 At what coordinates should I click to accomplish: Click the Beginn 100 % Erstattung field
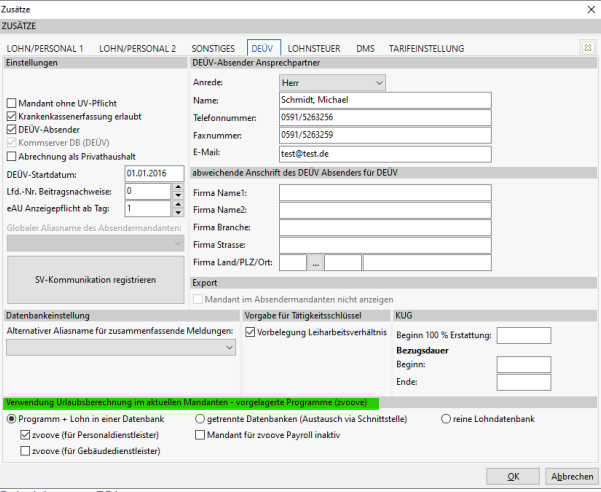[x=524, y=335]
